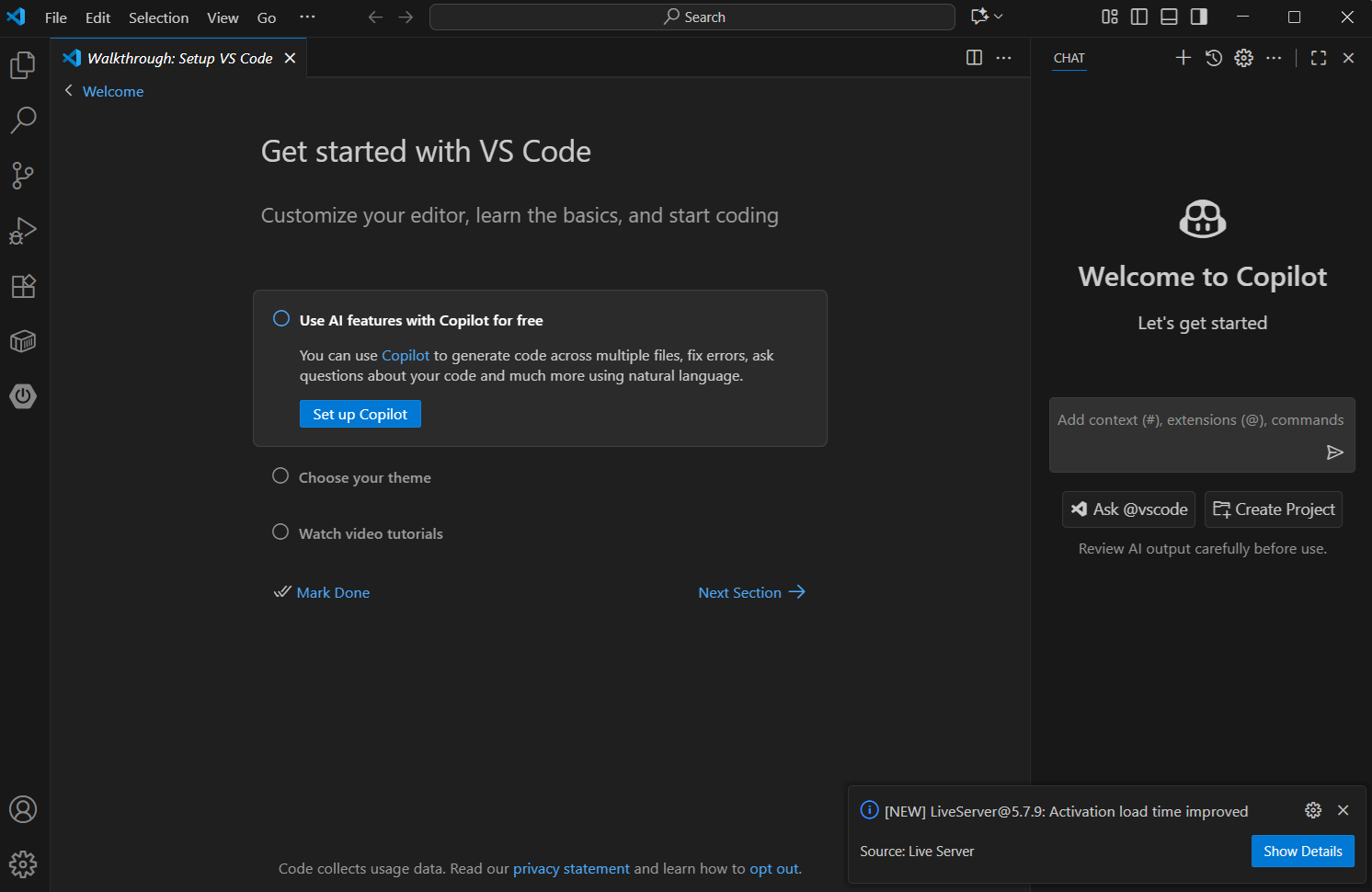This screenshot has width=1372, height=892.
Task: Open the File menu
Action: click(56, 17)
